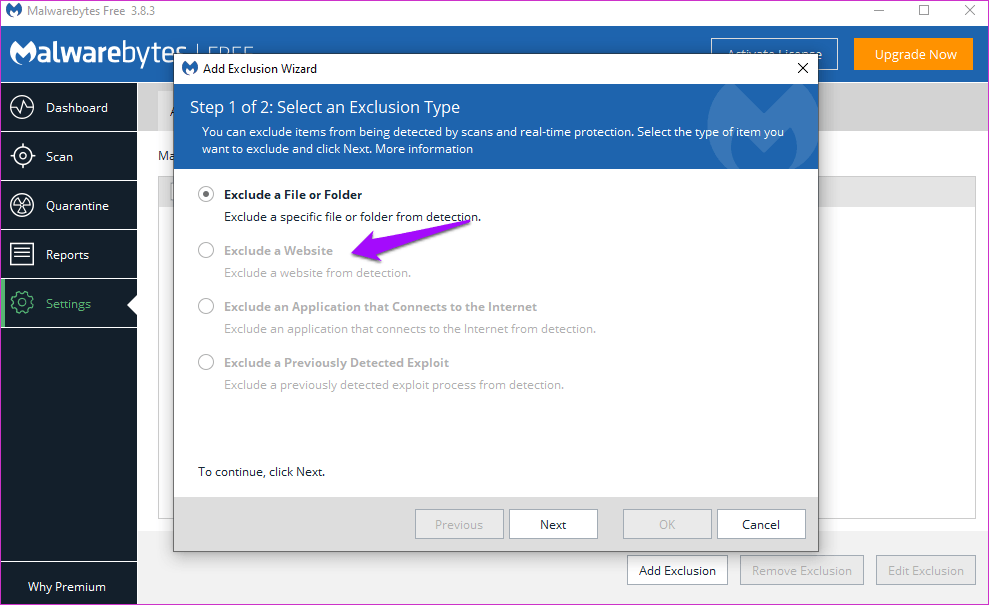Maximize the Malwarebytes main window
This screenshot has width=989, height=605.
coord(924,10)
